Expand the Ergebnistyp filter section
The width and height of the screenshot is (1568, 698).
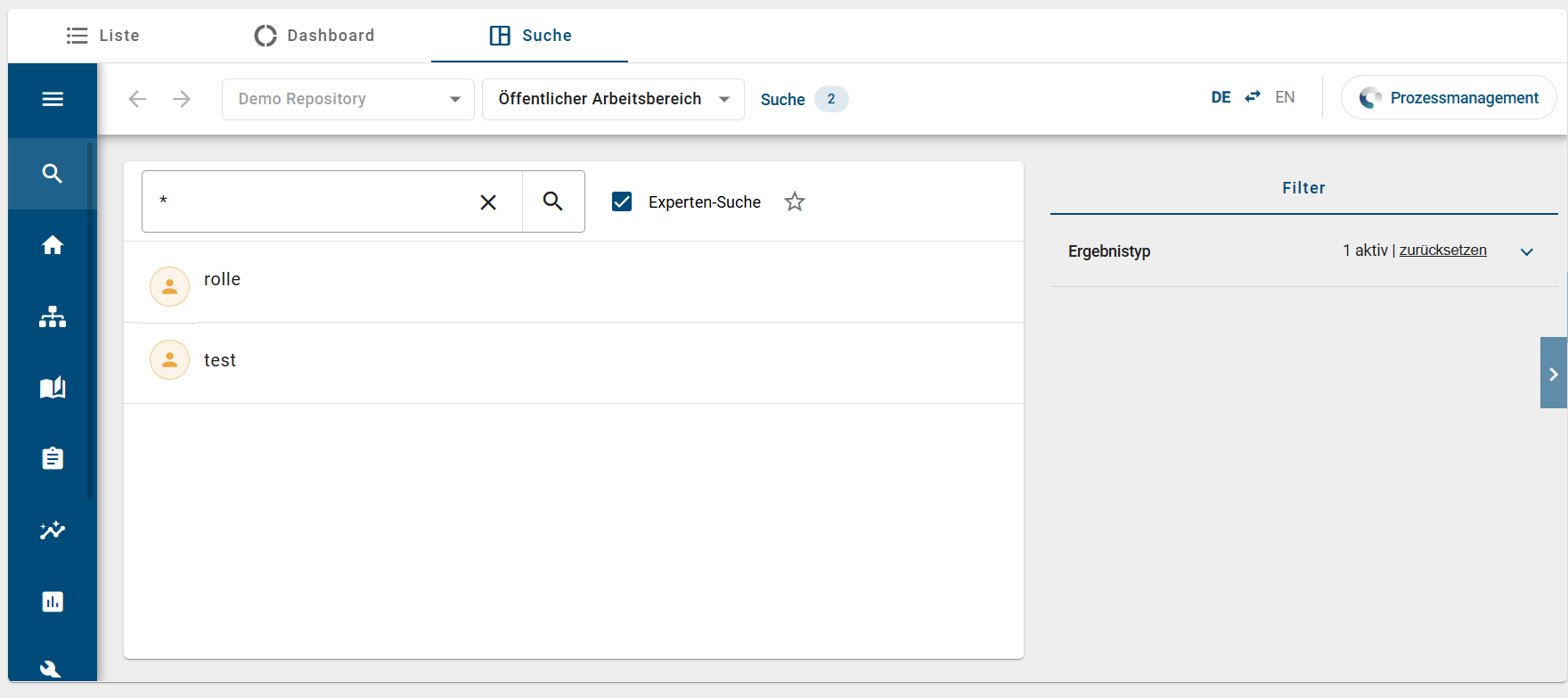(x=1526, y=251)
